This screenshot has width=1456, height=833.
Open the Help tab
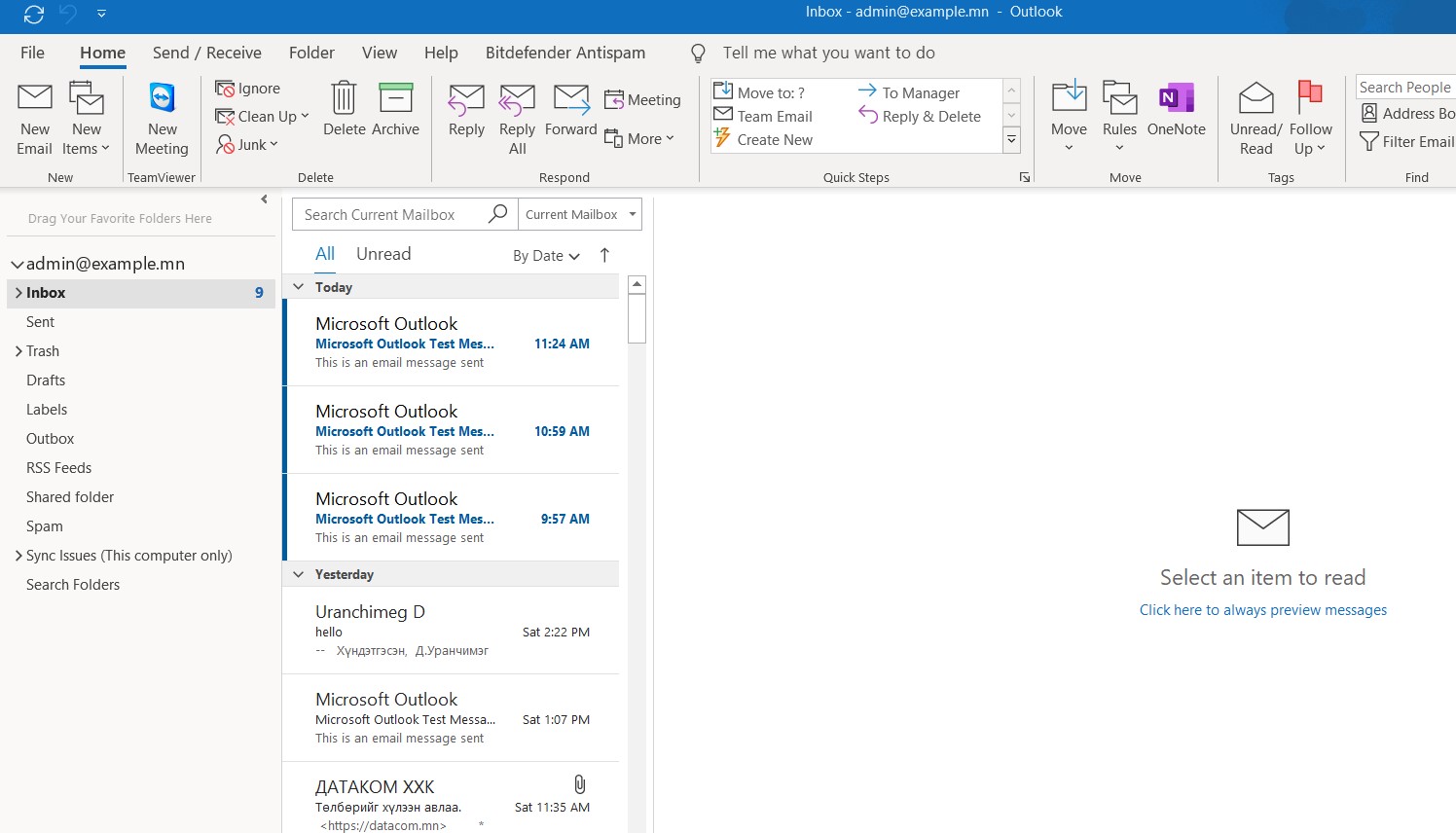pos(441,53)
